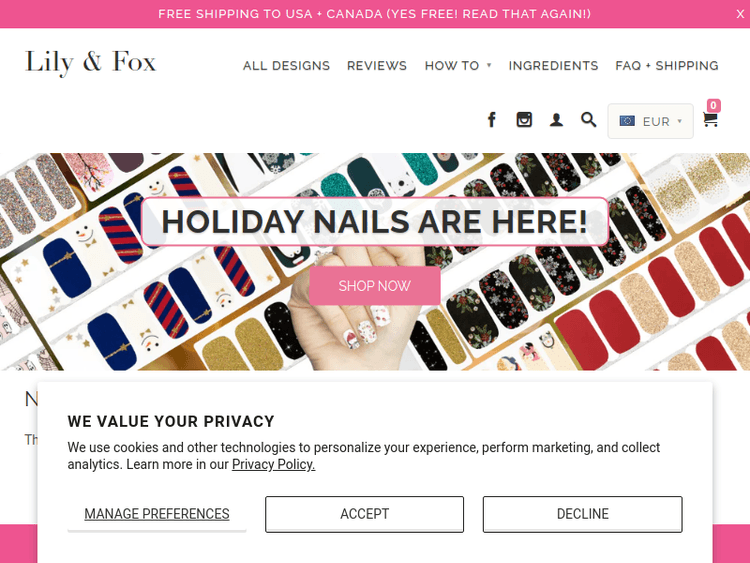Open MANAGE PREFERENCES for cookies
Image resolution: width=750 pixels, height=563 pixels.
click(157, 514)
